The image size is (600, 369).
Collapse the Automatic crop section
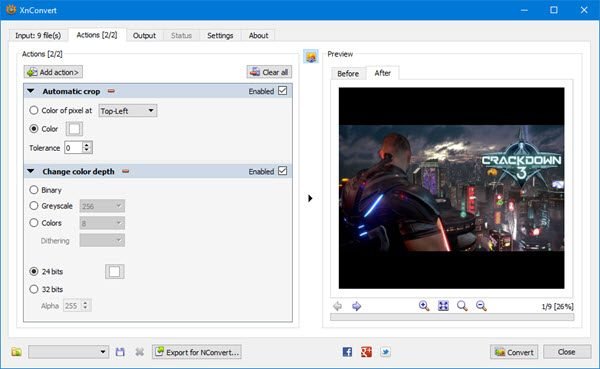click(31, 91)
